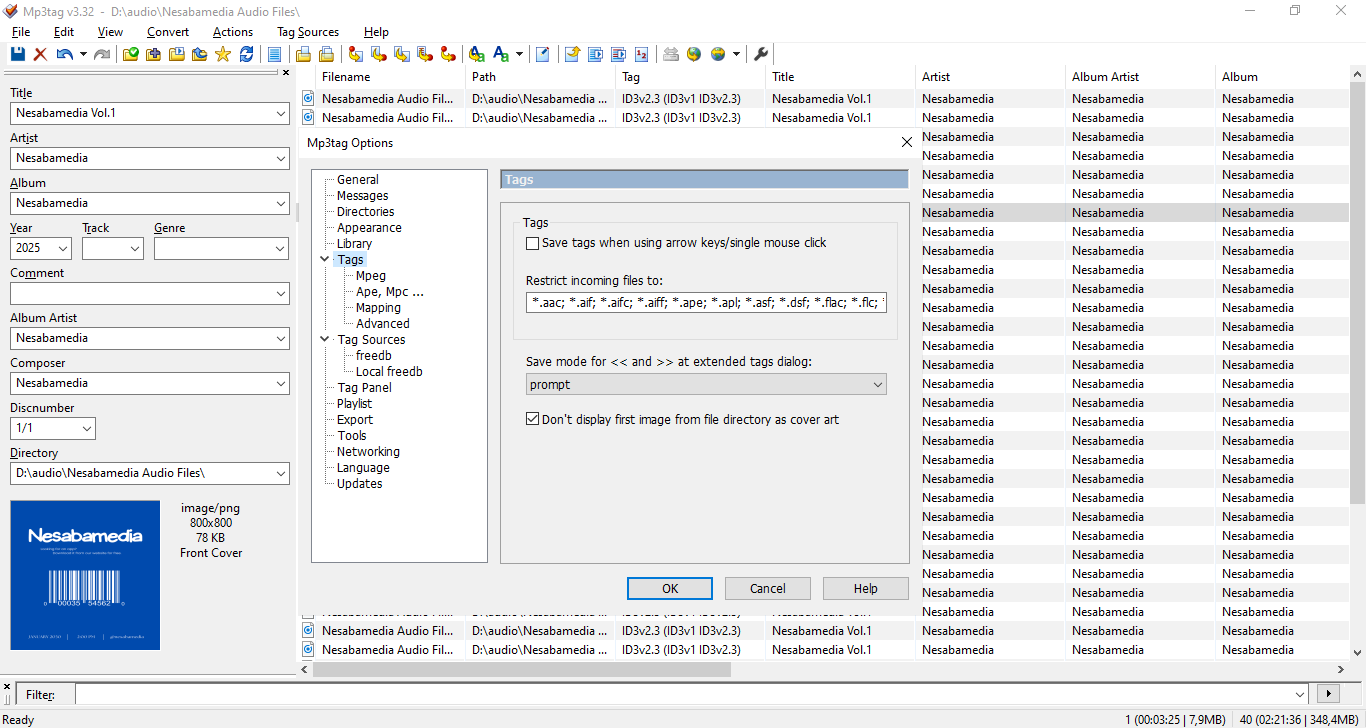This screenshot has width=1366, height=728.
Task: Click the red X Remove tag icon
Action: pos(41,54)
